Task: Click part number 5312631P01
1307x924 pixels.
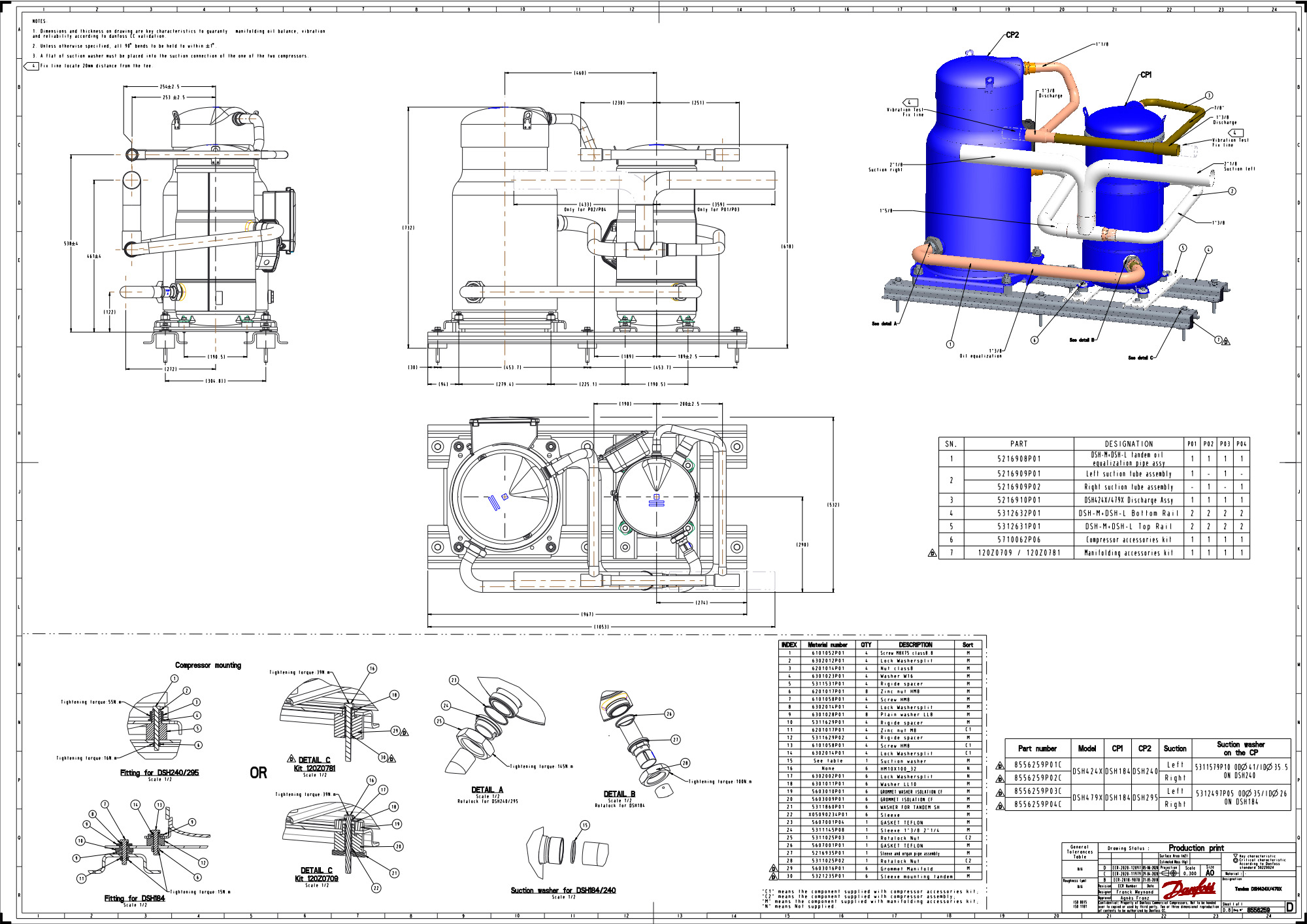Action: tap(1019, 526)
